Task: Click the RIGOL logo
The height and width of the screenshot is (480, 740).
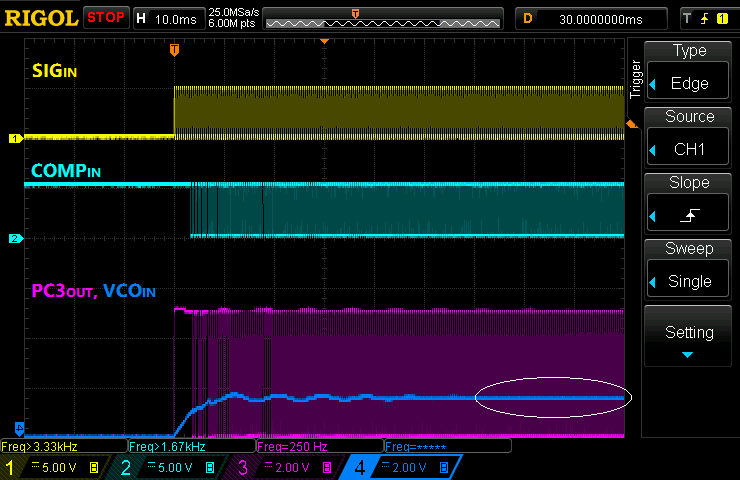Action: pos(41,17)
